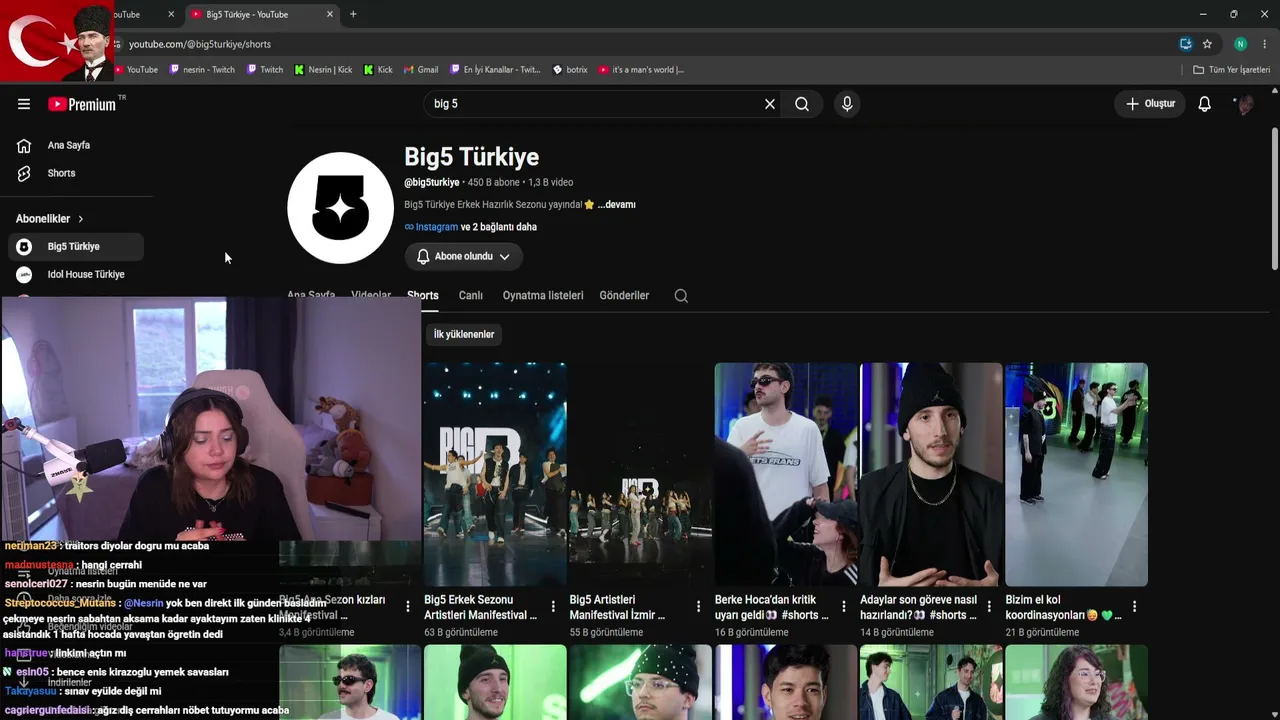1280x720 pixels.
Task: Close the Big5 Türkiye - YouTube tab
Action: tap(330, 14)
